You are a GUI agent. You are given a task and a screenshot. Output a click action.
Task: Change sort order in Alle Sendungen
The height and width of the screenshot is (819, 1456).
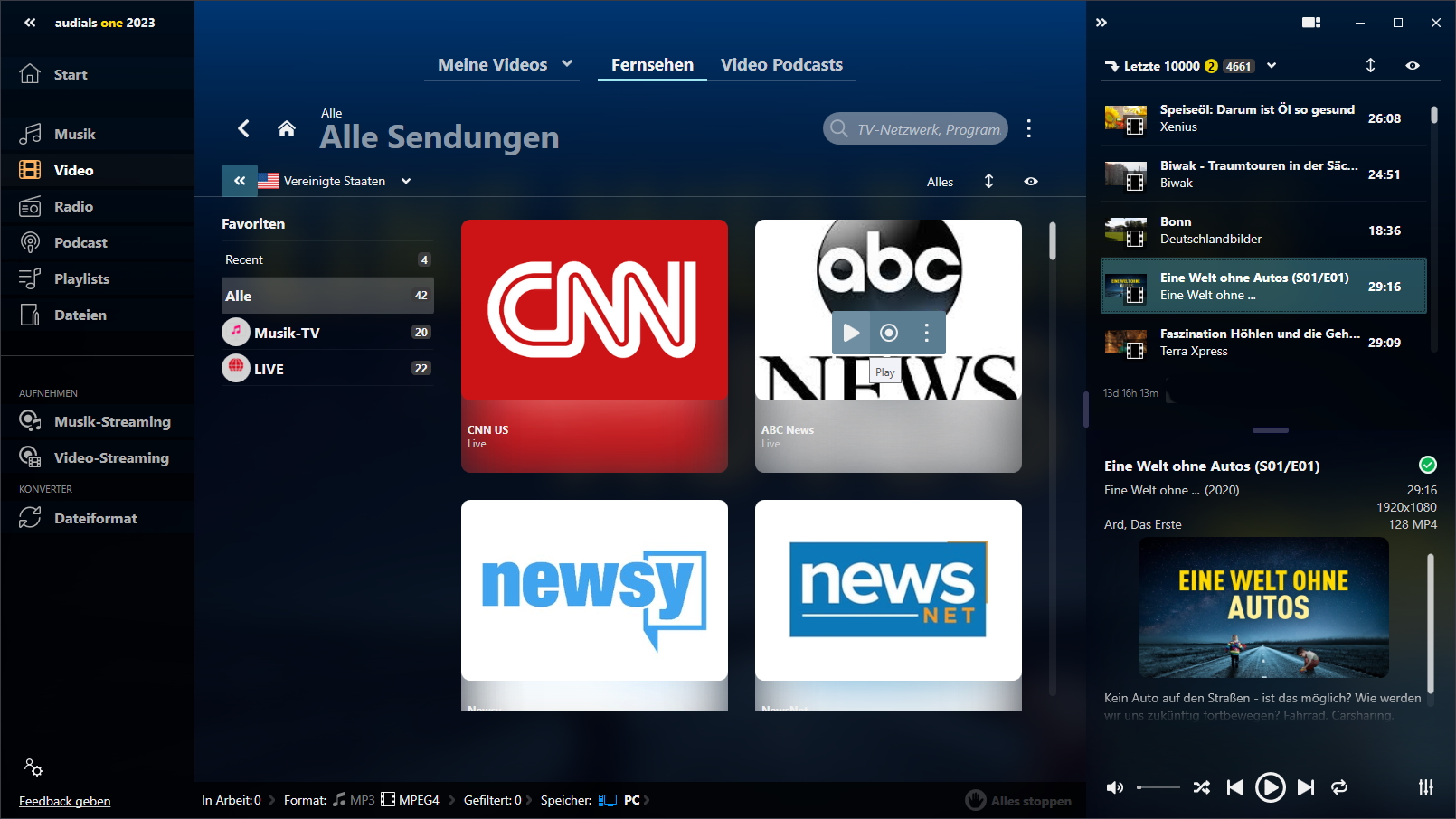click(988, 181)
